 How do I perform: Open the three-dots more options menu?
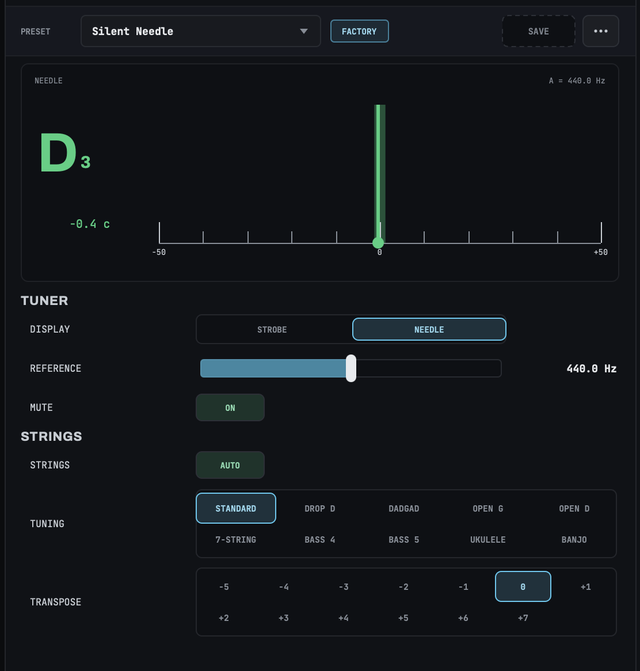601,31
